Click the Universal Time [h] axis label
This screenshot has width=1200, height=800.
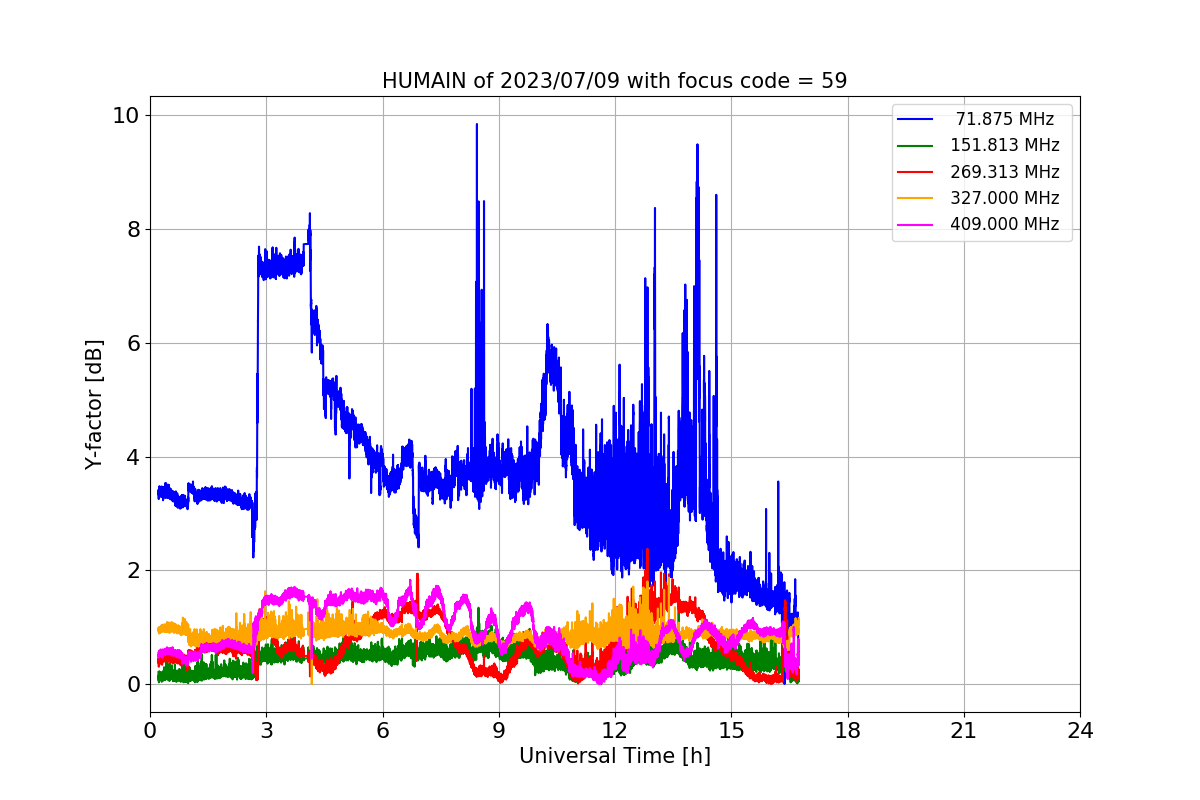coord(614,757)
